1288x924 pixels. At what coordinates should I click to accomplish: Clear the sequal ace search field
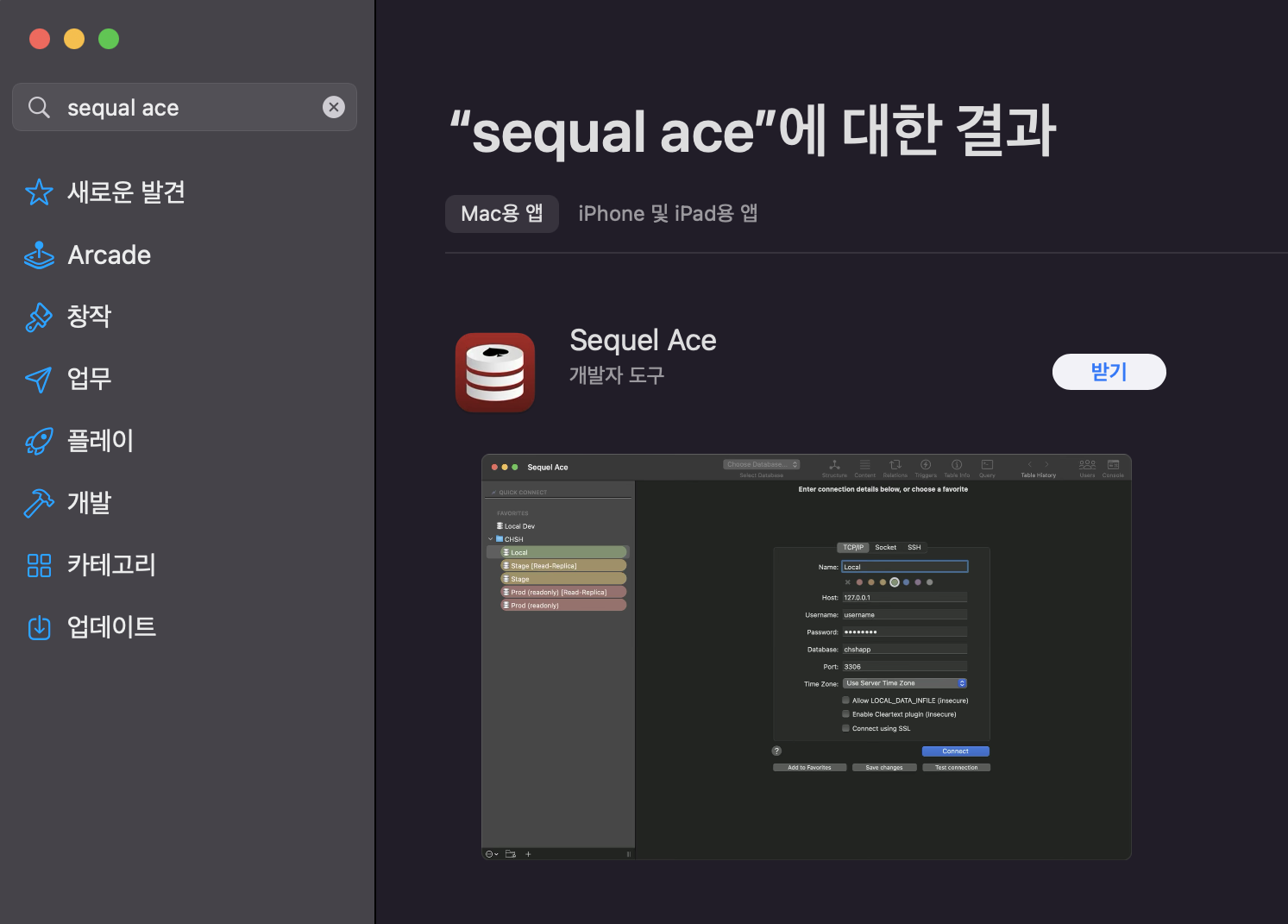point(334,107)
